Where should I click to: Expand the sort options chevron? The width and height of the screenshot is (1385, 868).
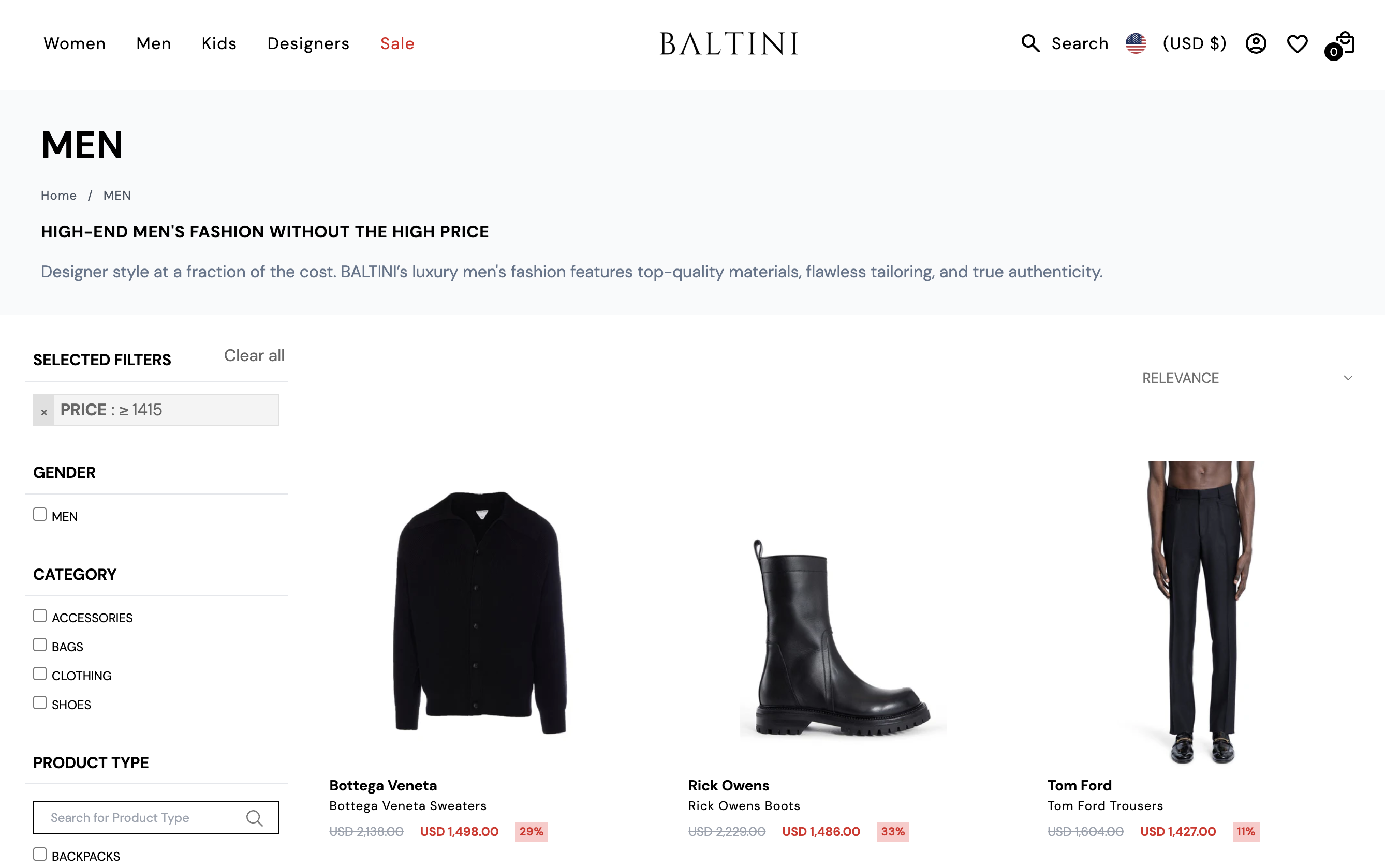pyautogui.click(x=1348, y=378)
